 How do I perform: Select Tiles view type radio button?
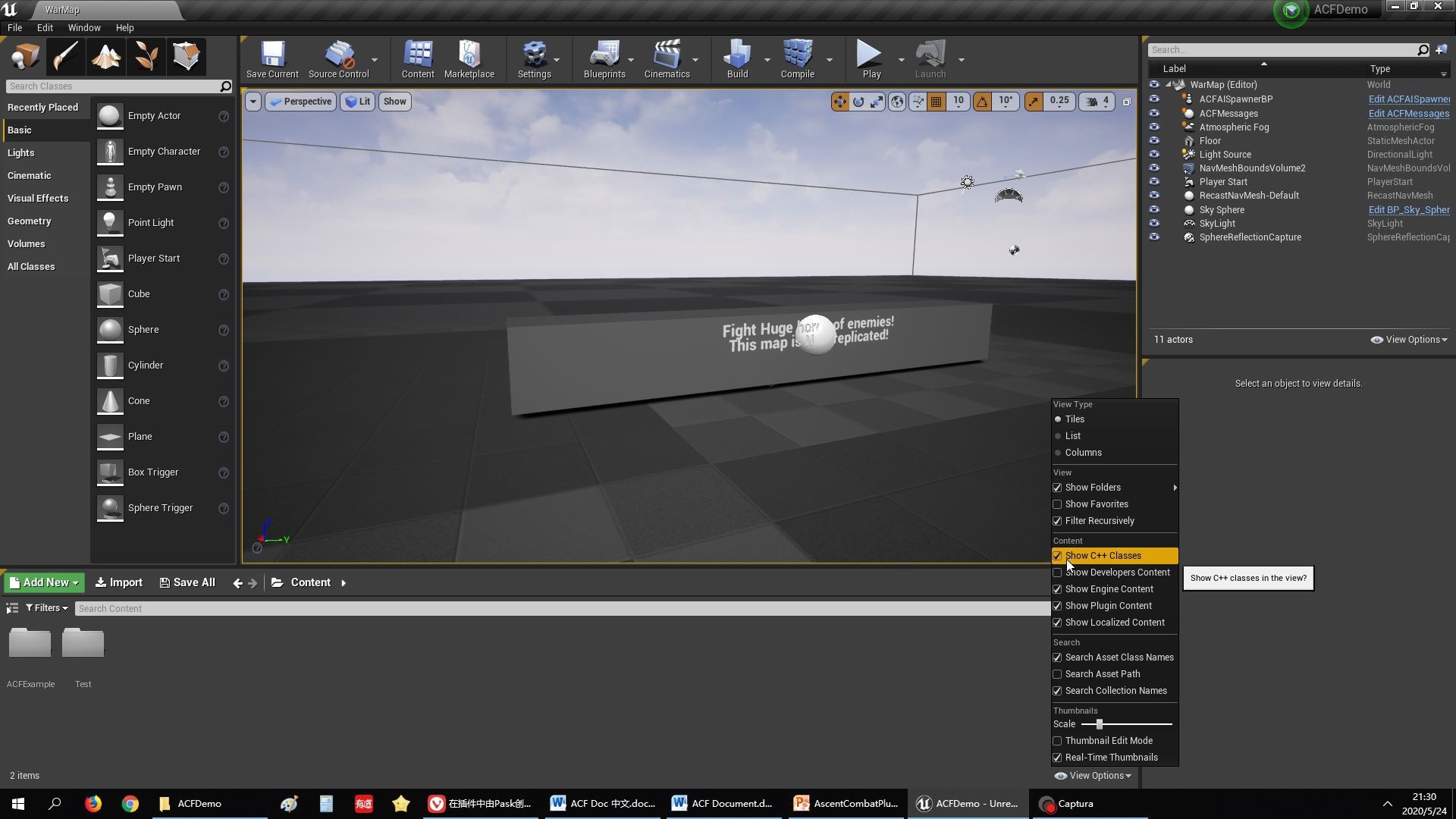pyautogui.click(x=1058, y=419)
